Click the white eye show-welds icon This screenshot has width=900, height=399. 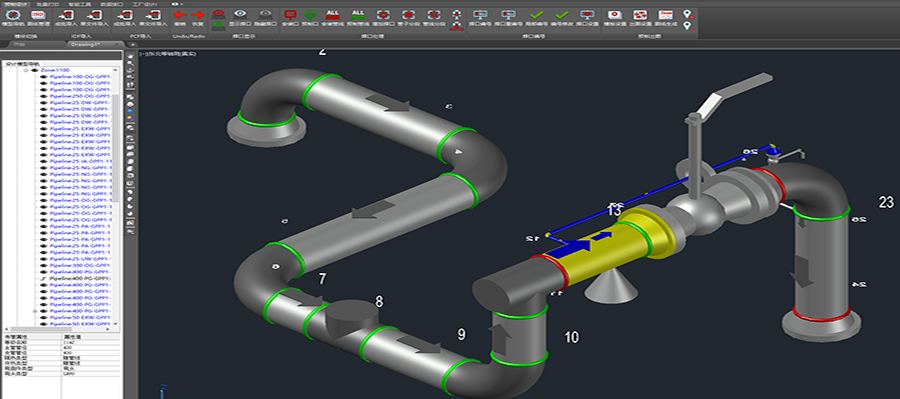pyautogui.click(x=240, y=13)
